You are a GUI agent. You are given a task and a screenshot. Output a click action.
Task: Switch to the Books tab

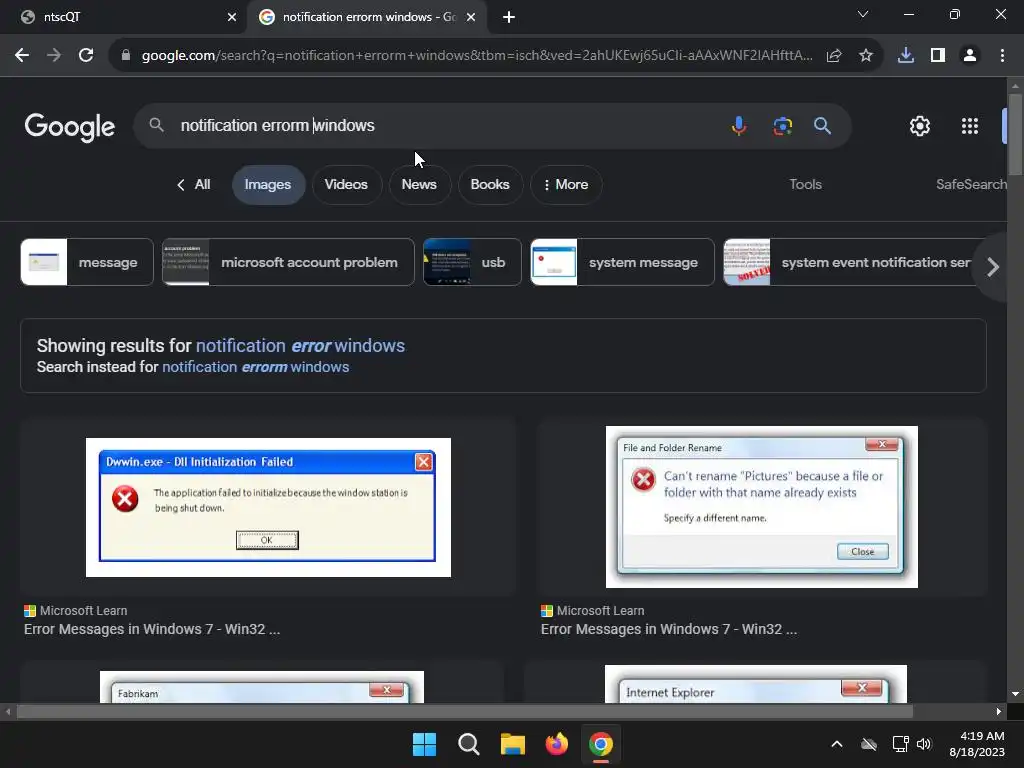490,185
